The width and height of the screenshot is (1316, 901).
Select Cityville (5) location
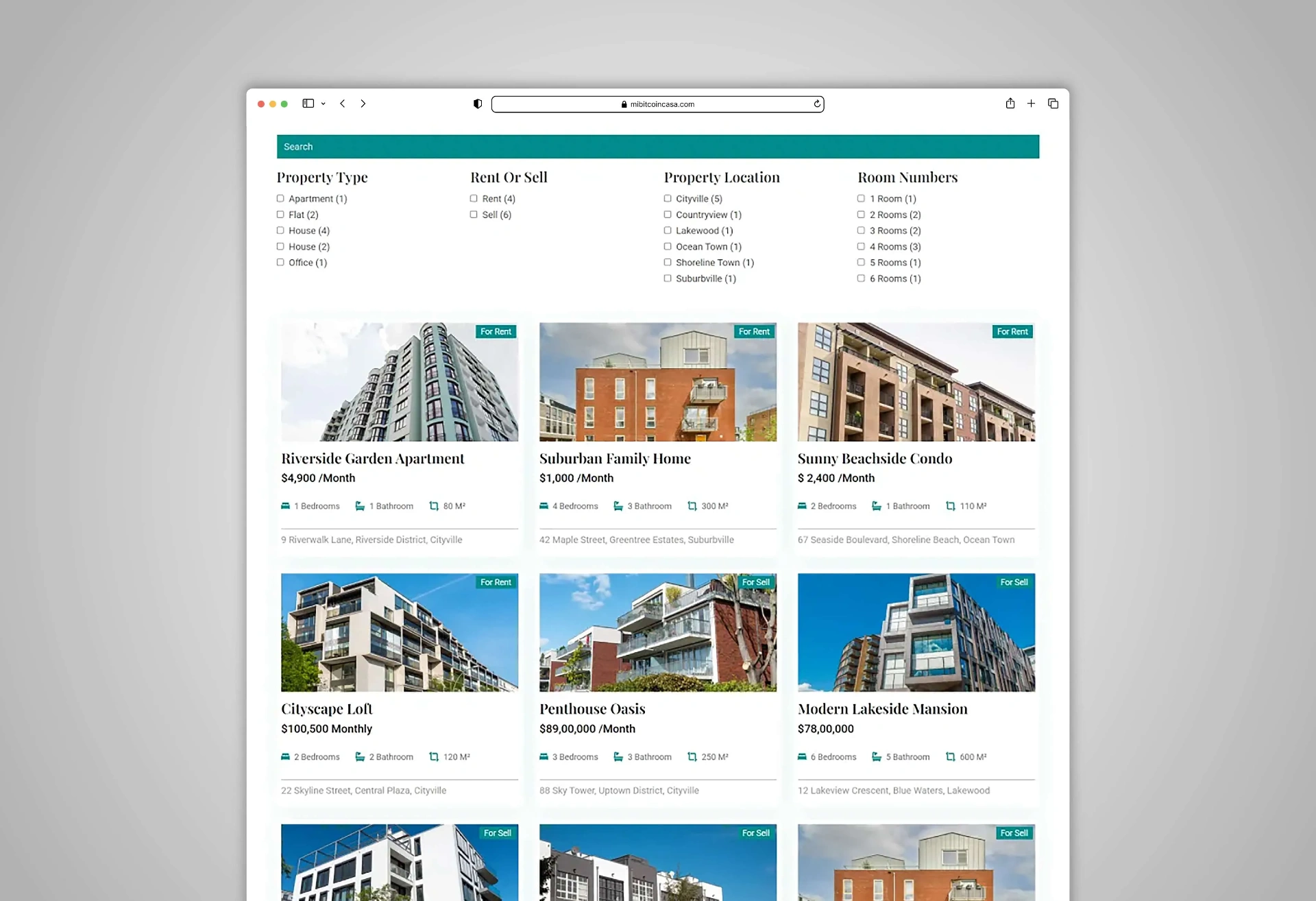[668, 198]
